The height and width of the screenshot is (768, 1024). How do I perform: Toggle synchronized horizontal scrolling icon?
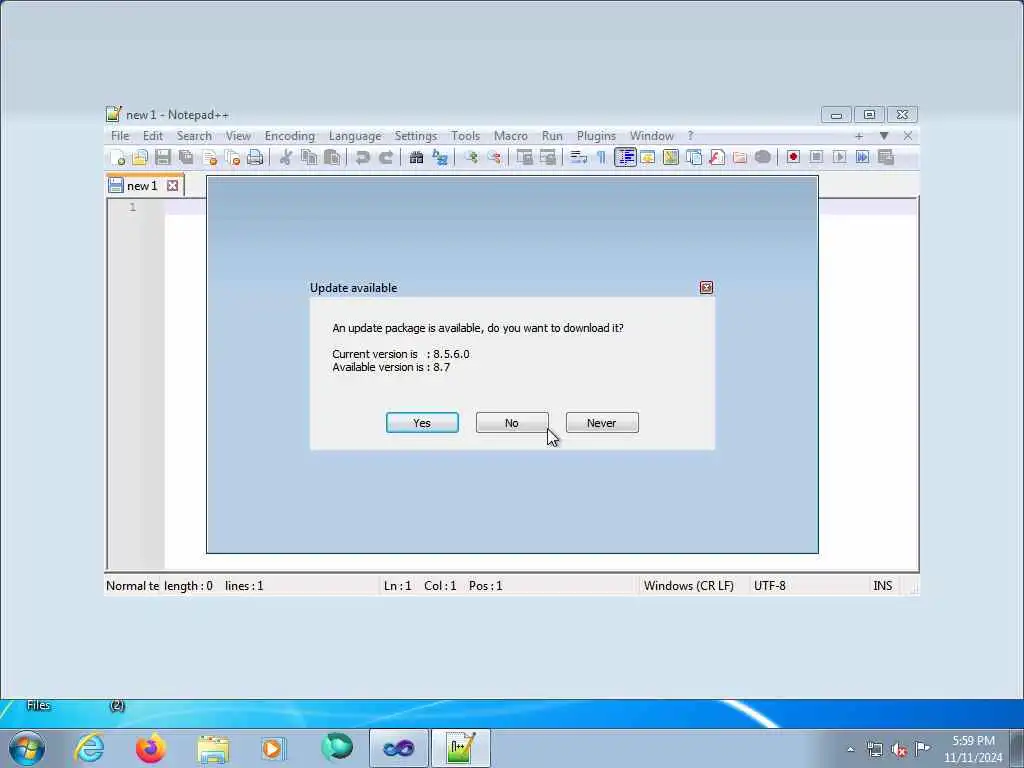pyautogui.click(x=548, y=157)
